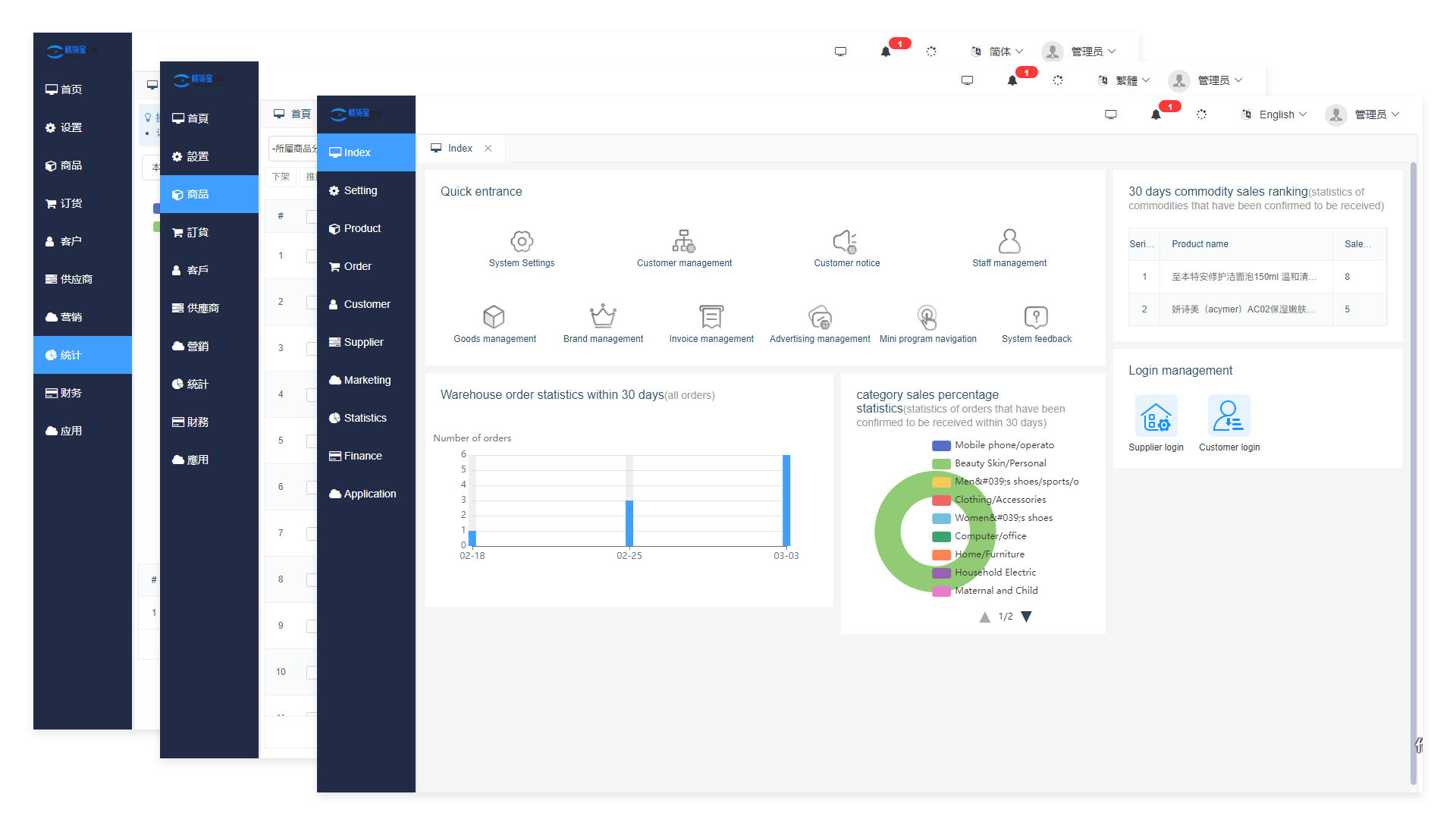1456x819 pixels.
Task: Go to the next legend page with the down arrow
Action: (x=1026, y=617)
